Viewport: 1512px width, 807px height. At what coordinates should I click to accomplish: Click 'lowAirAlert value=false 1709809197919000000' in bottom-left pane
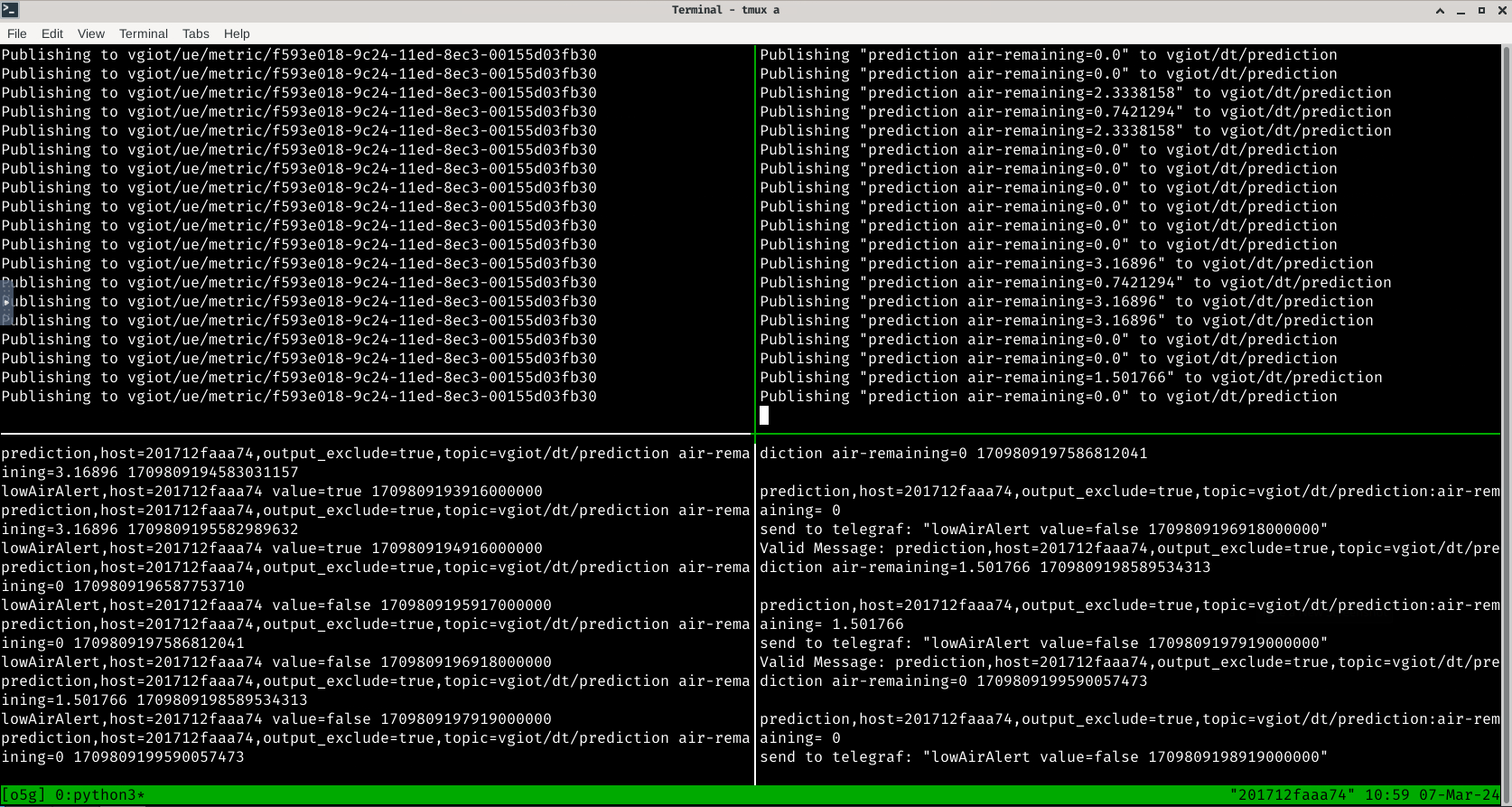click(x=276, y=719)
